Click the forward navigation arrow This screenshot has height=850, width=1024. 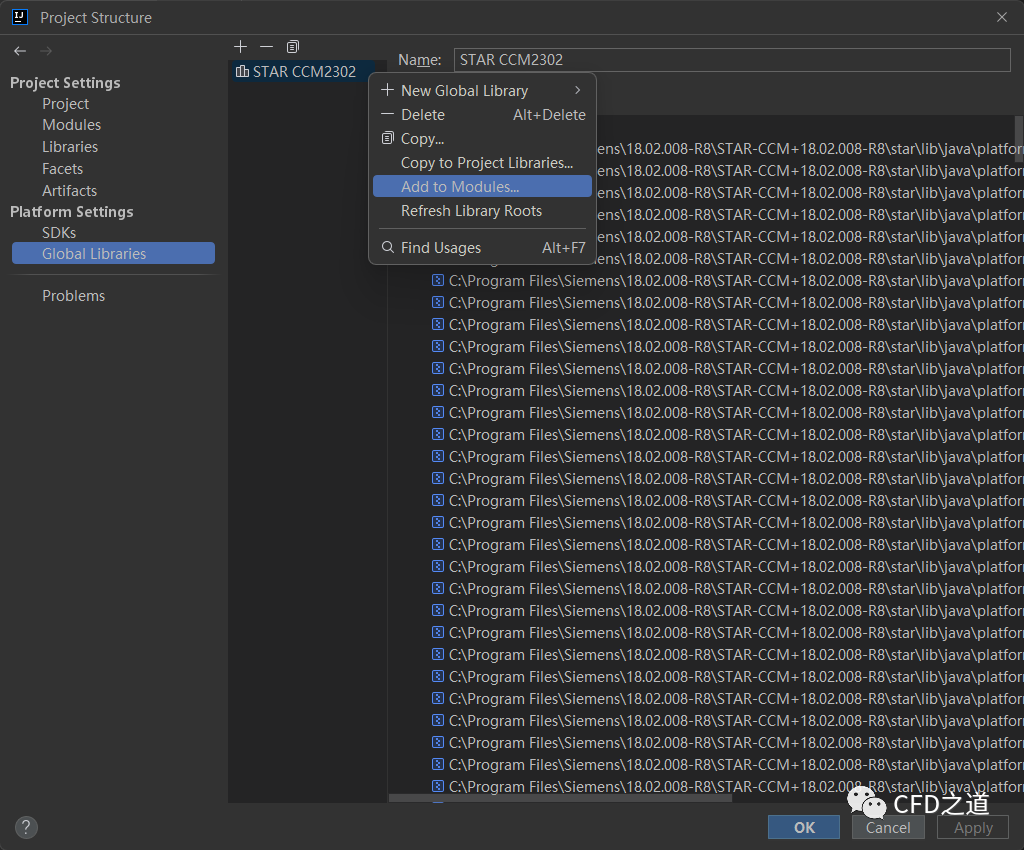(45, 51)
